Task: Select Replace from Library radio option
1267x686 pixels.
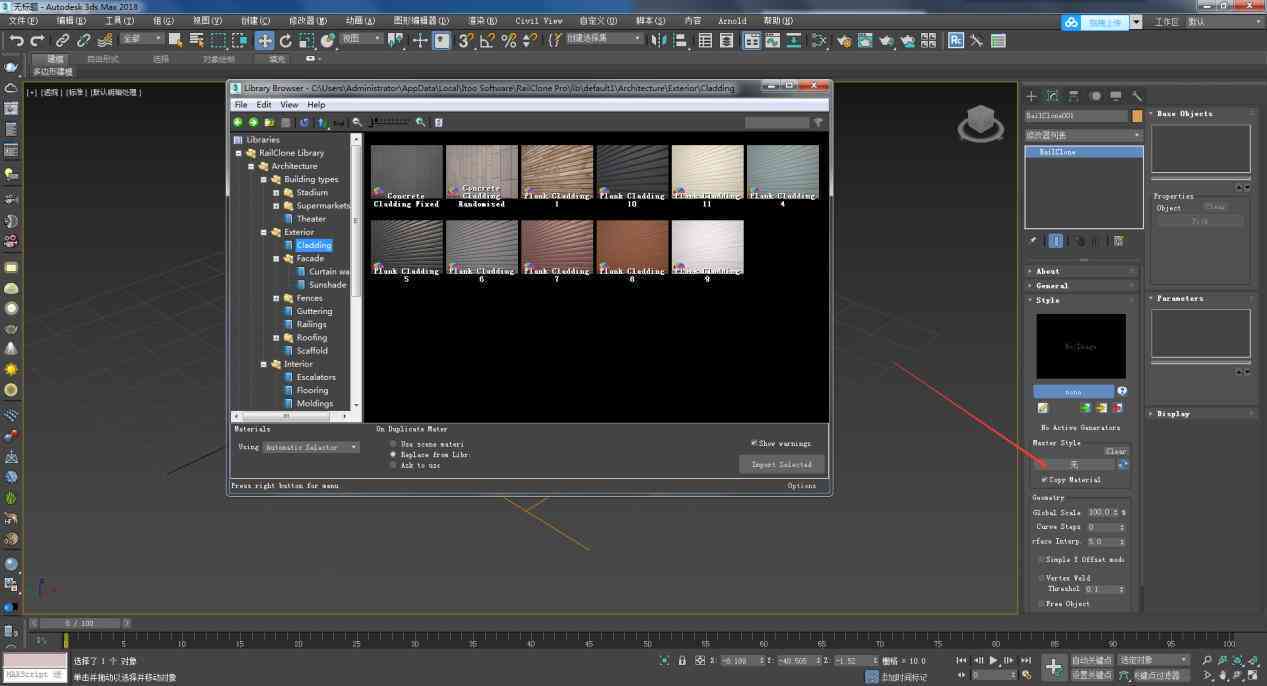Action: (393, 454)
